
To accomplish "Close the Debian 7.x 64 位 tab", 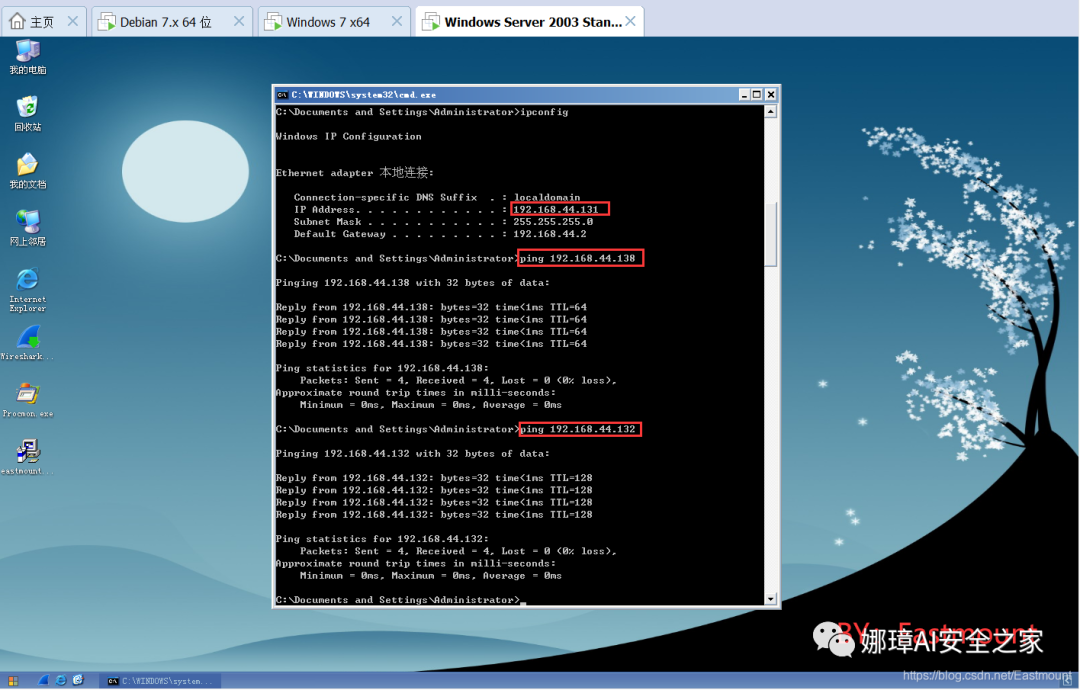I will (239, 21).
